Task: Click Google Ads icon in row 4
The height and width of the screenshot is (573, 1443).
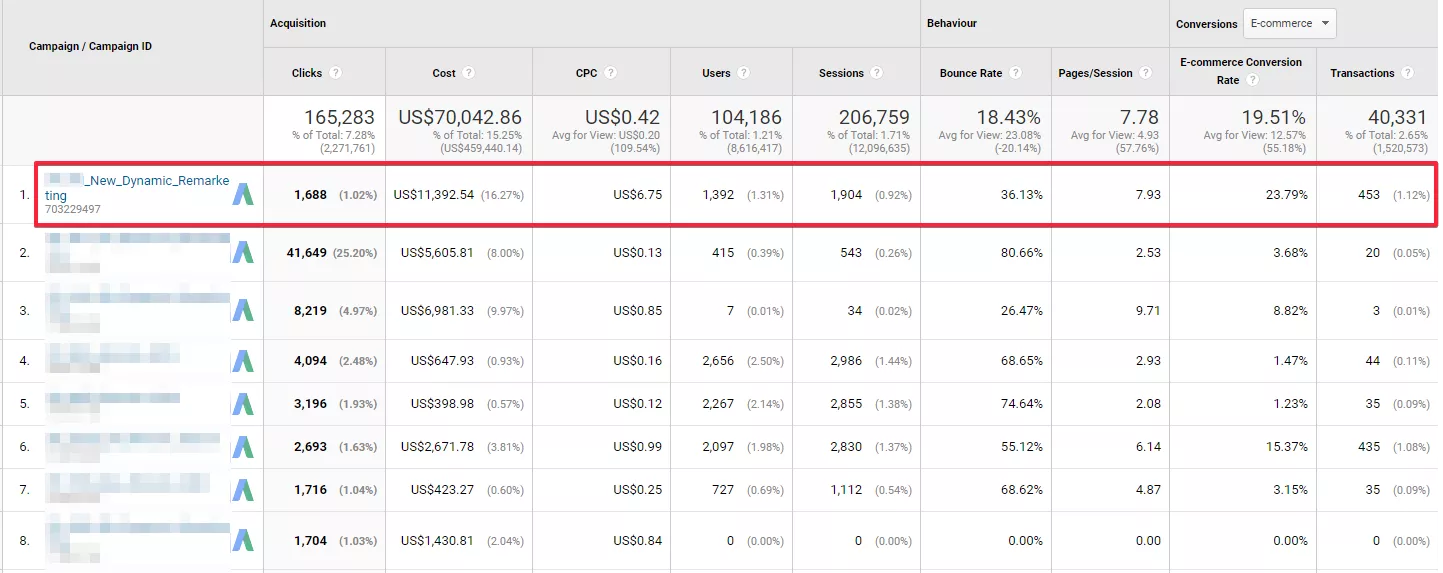Action: (x=243, y=361)
